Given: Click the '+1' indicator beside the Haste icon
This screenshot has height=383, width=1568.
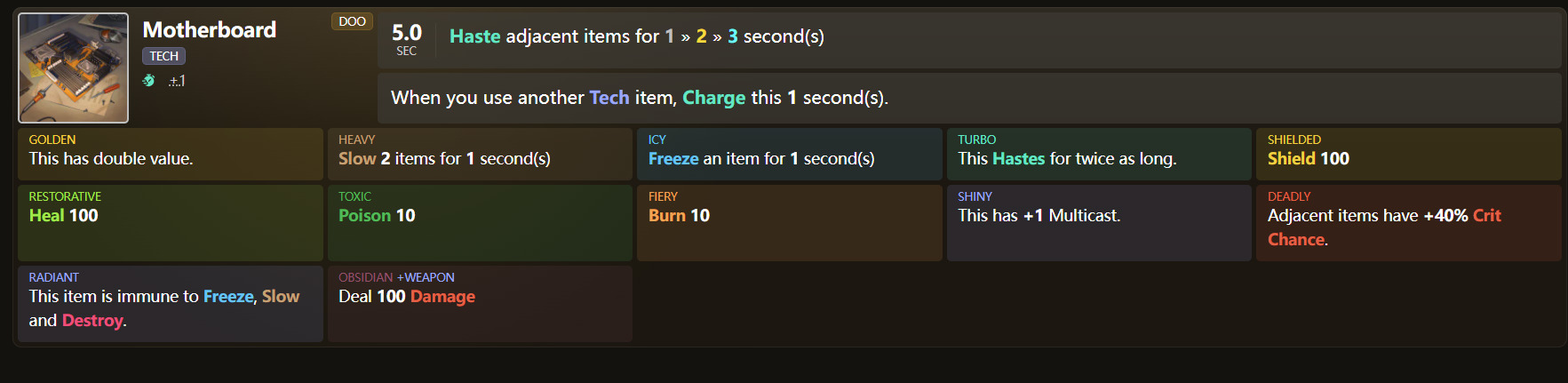Looking at the screenshot, I should [x=177, y=81].
